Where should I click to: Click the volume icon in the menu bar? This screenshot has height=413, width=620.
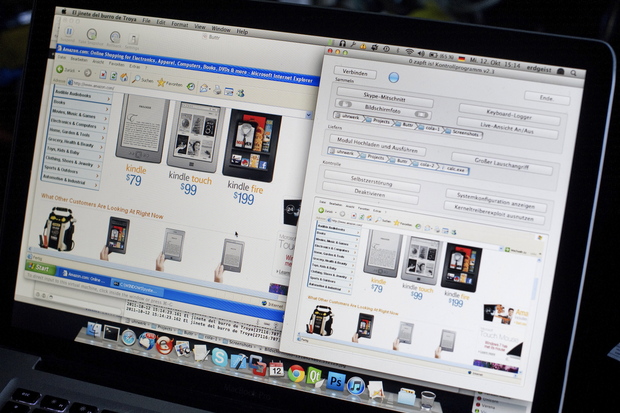(x=421, y=53)
